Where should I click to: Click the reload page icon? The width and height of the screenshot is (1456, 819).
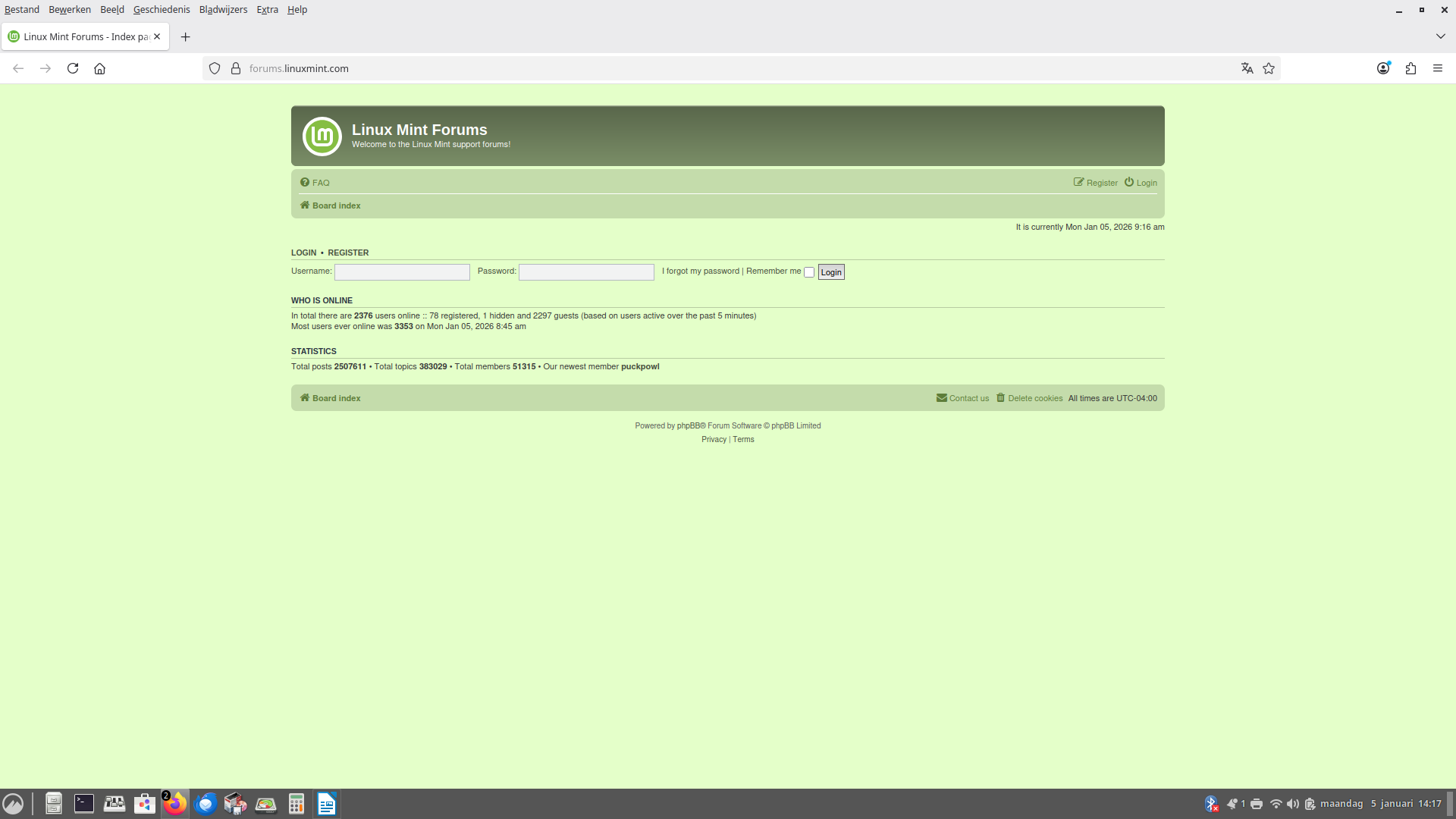tap(73, 68)
